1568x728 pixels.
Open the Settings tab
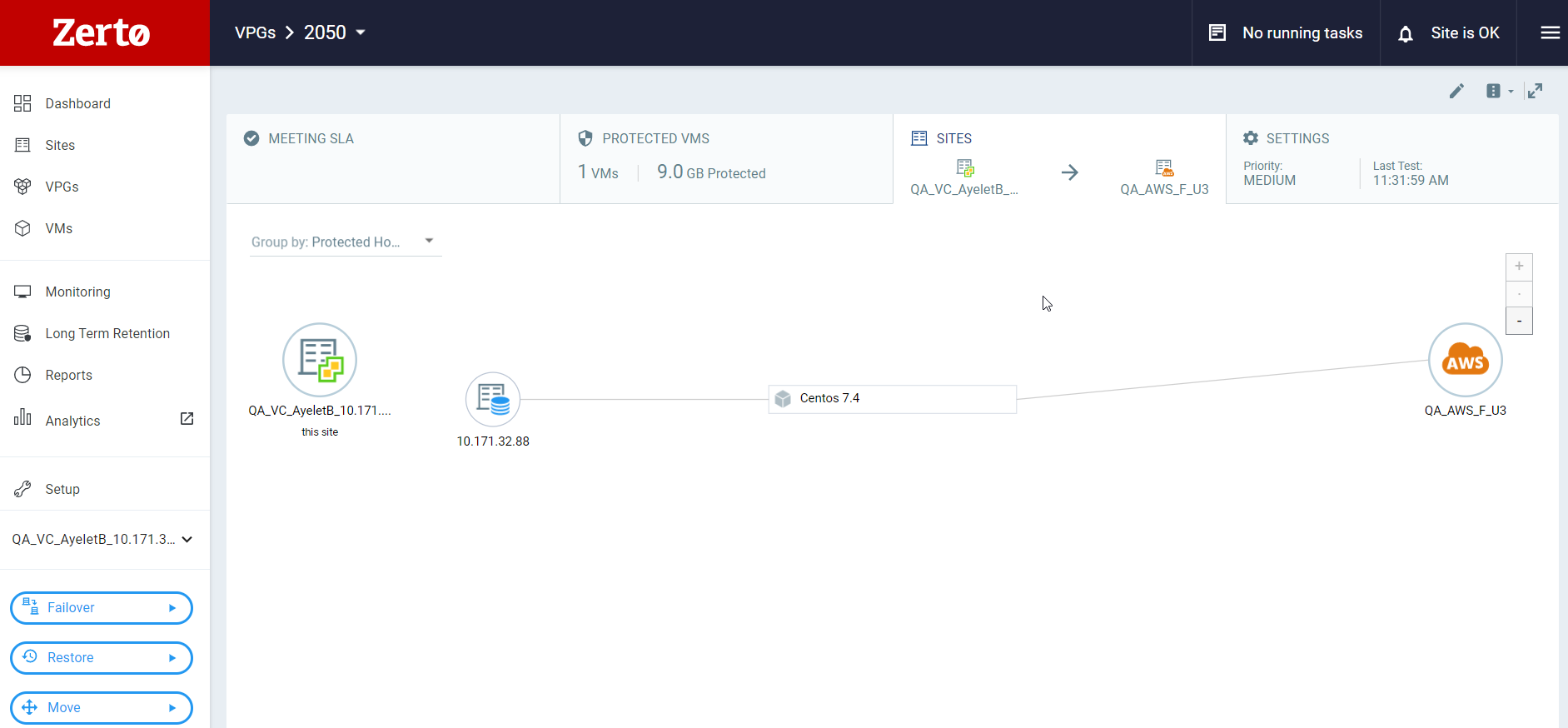[1392, 158]
